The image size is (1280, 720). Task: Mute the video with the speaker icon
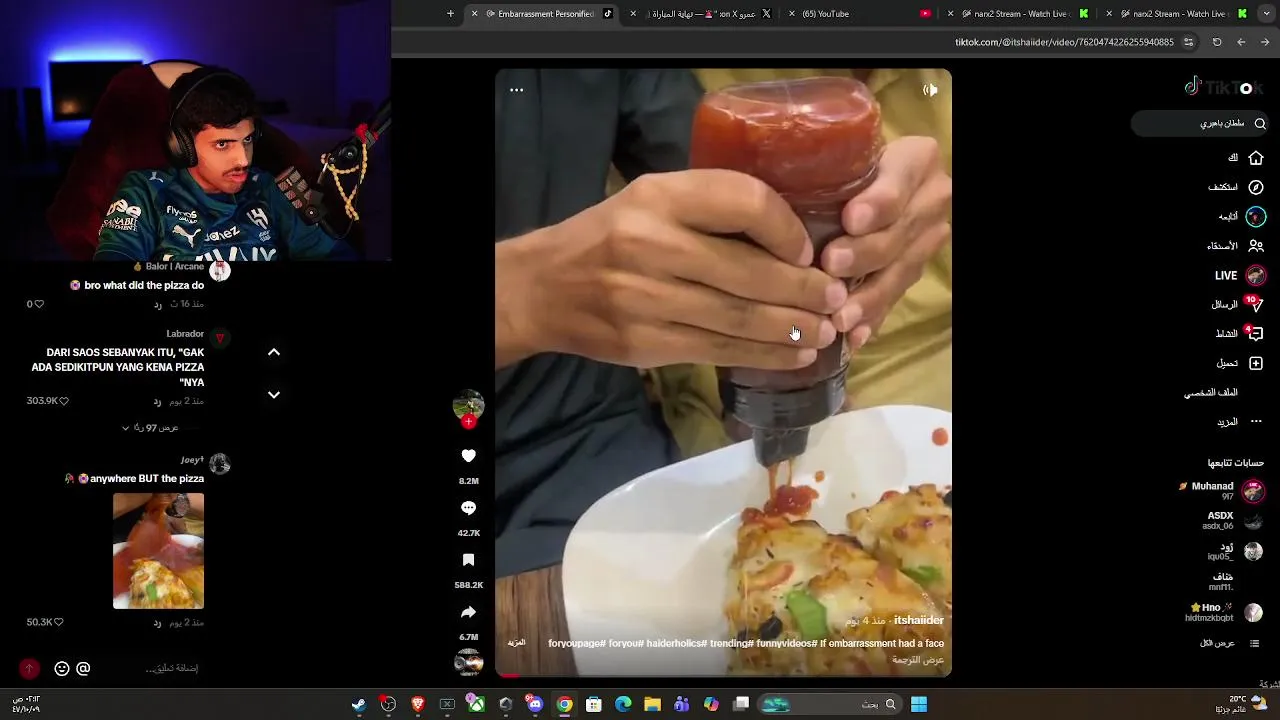click(x=930, y=90)
